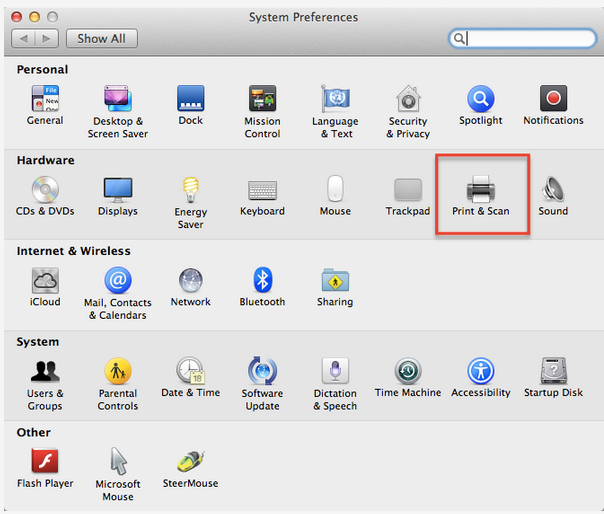Open Dictation & Speech preferences
The height and width of the screenshot is (514, 604).
point(335,372)
